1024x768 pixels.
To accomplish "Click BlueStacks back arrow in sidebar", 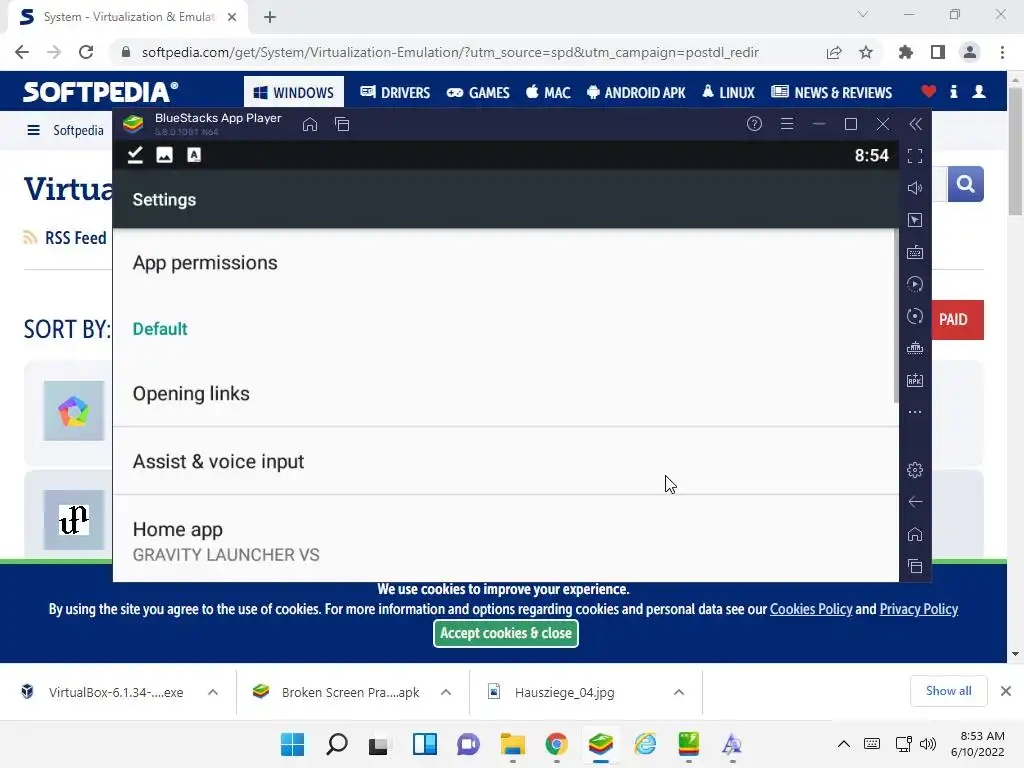I will [915, 502].
